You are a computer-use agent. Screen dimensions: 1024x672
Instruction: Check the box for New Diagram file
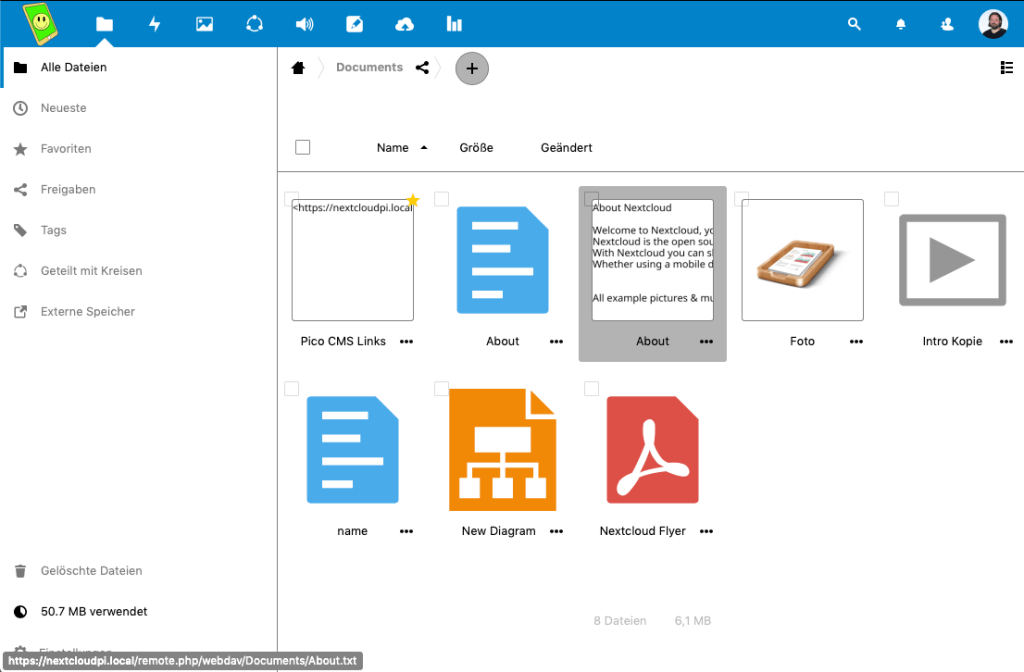click(441, 389)
